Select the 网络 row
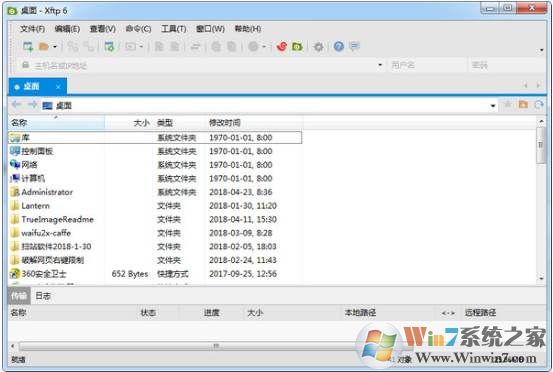The width and height of the screenshot is (553, 372). (155, 165)
